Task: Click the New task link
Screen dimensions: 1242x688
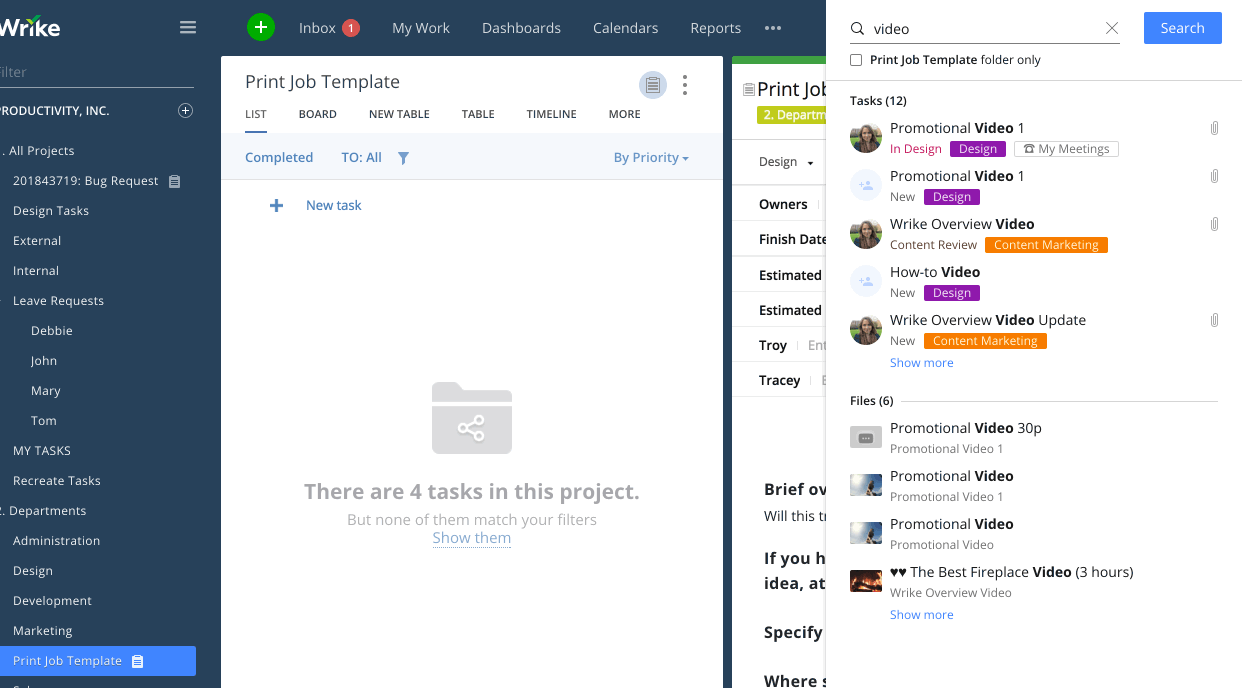Action: point(334,205)
